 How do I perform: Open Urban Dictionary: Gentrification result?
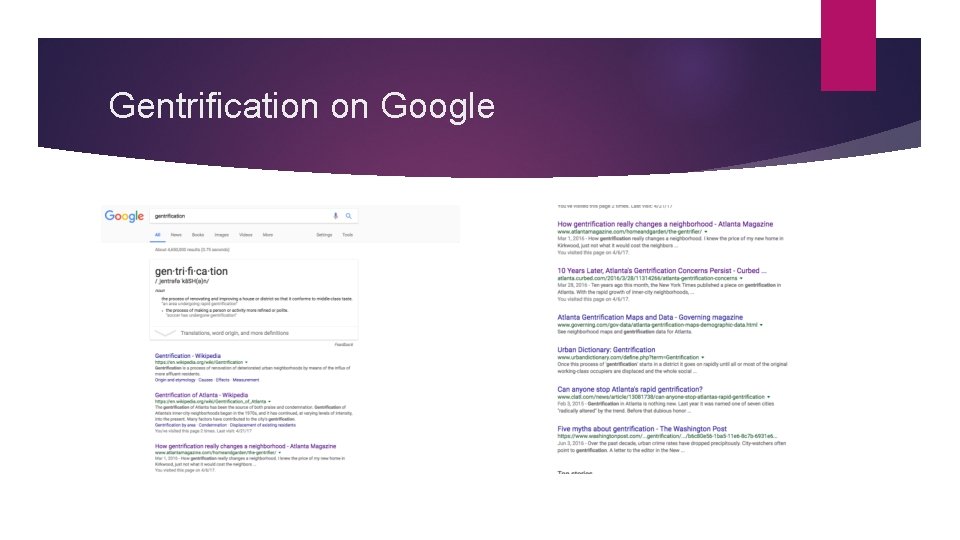(606, 350)
